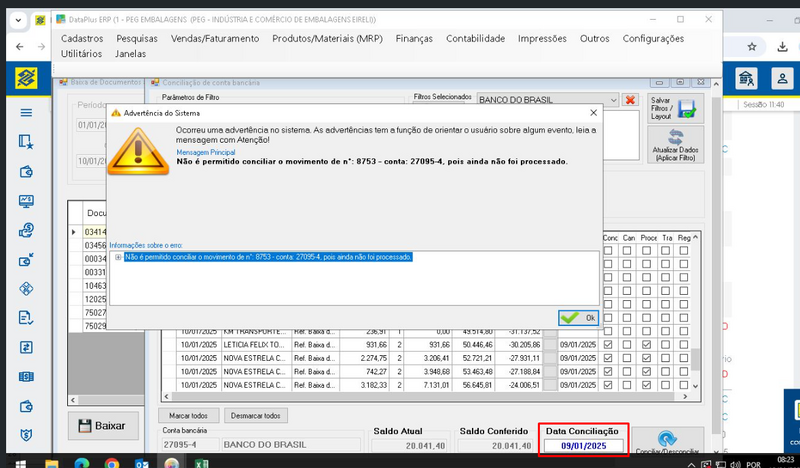Click the red X clear-filter icon

(630, 100)
